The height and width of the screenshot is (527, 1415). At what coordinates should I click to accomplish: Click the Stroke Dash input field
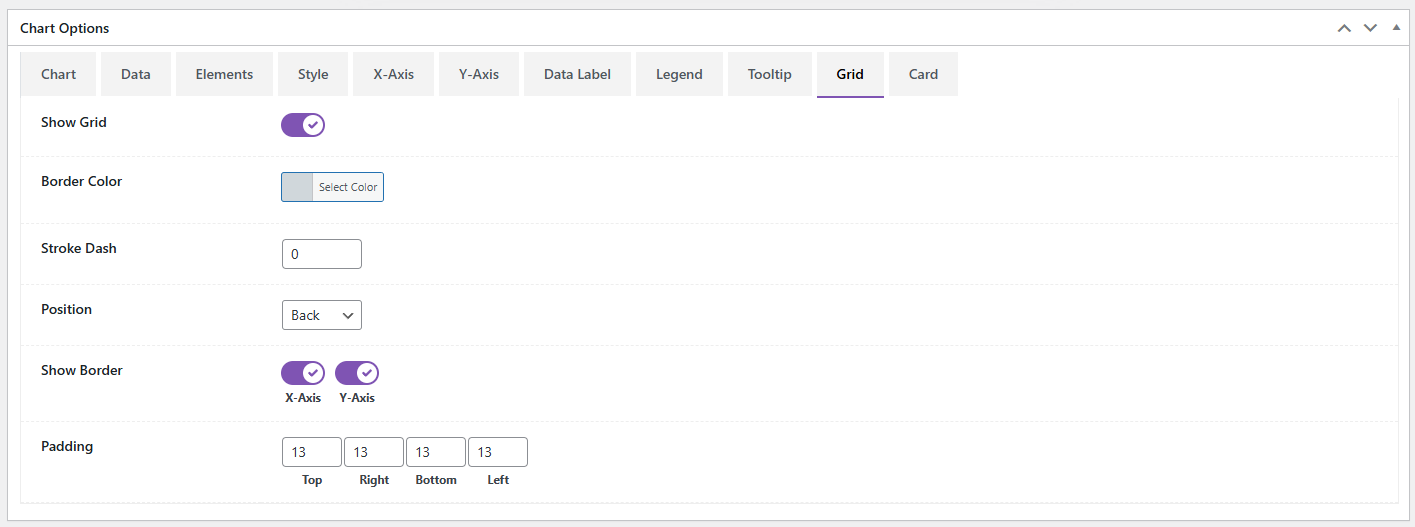click(321, 254)
